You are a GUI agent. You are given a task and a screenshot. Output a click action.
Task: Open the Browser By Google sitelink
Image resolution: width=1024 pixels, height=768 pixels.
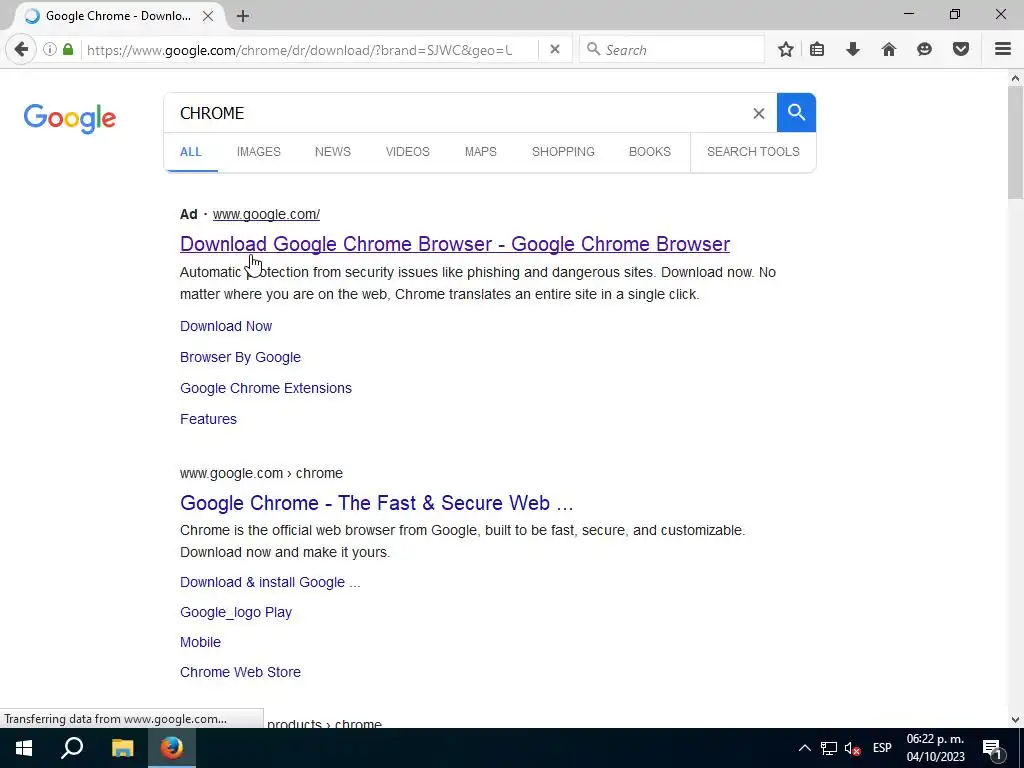240,358
